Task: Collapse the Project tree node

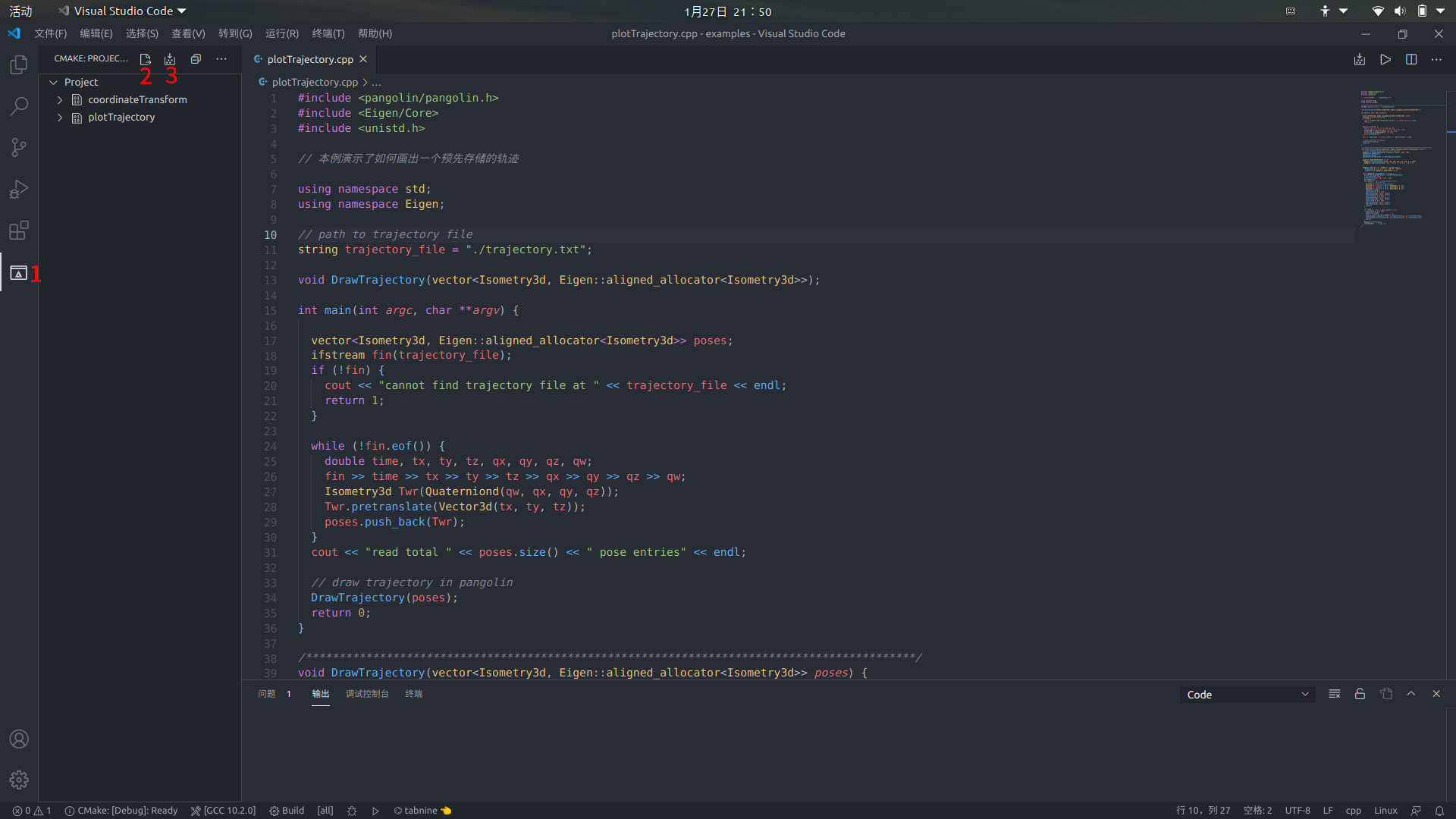Action: (x=54, y=82)
